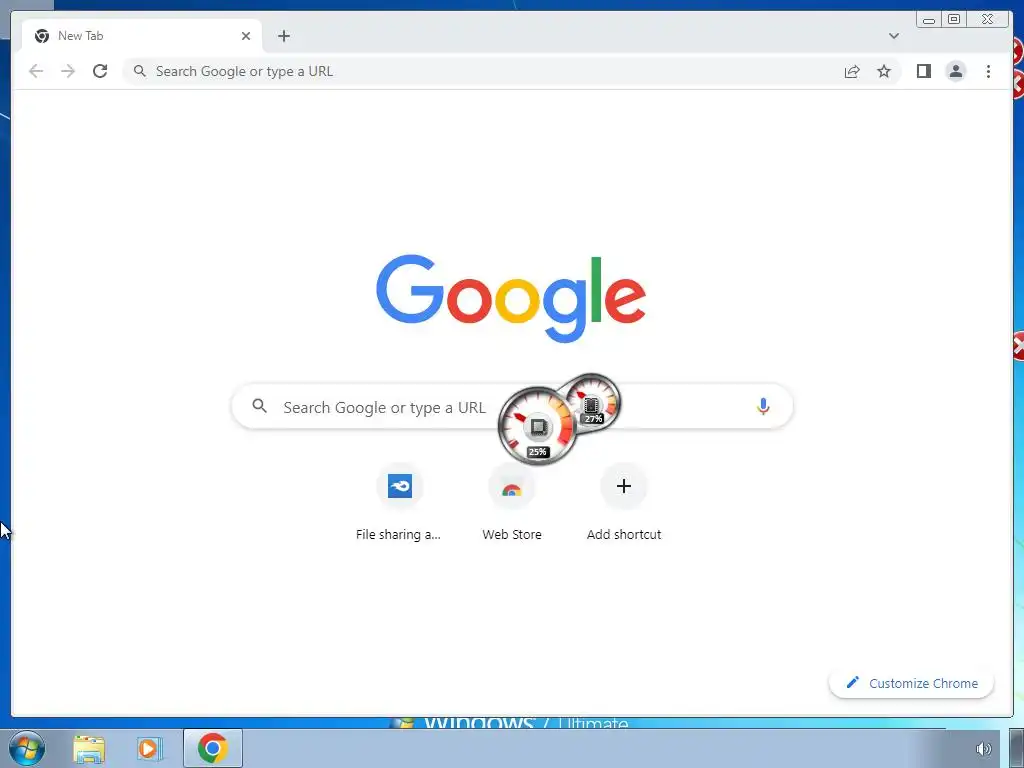Click the browser forward arrow
1024x768 pixels.
pos(68,71)
